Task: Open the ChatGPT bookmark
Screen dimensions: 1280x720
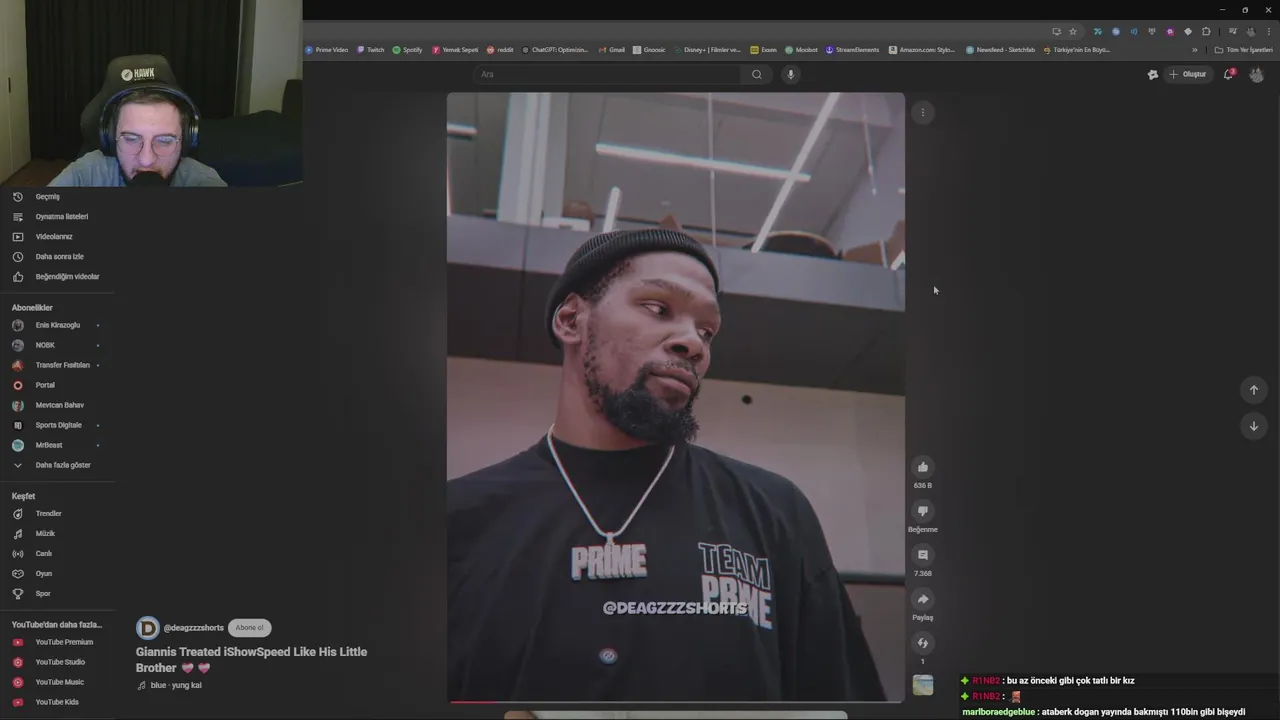Action: 556,50
